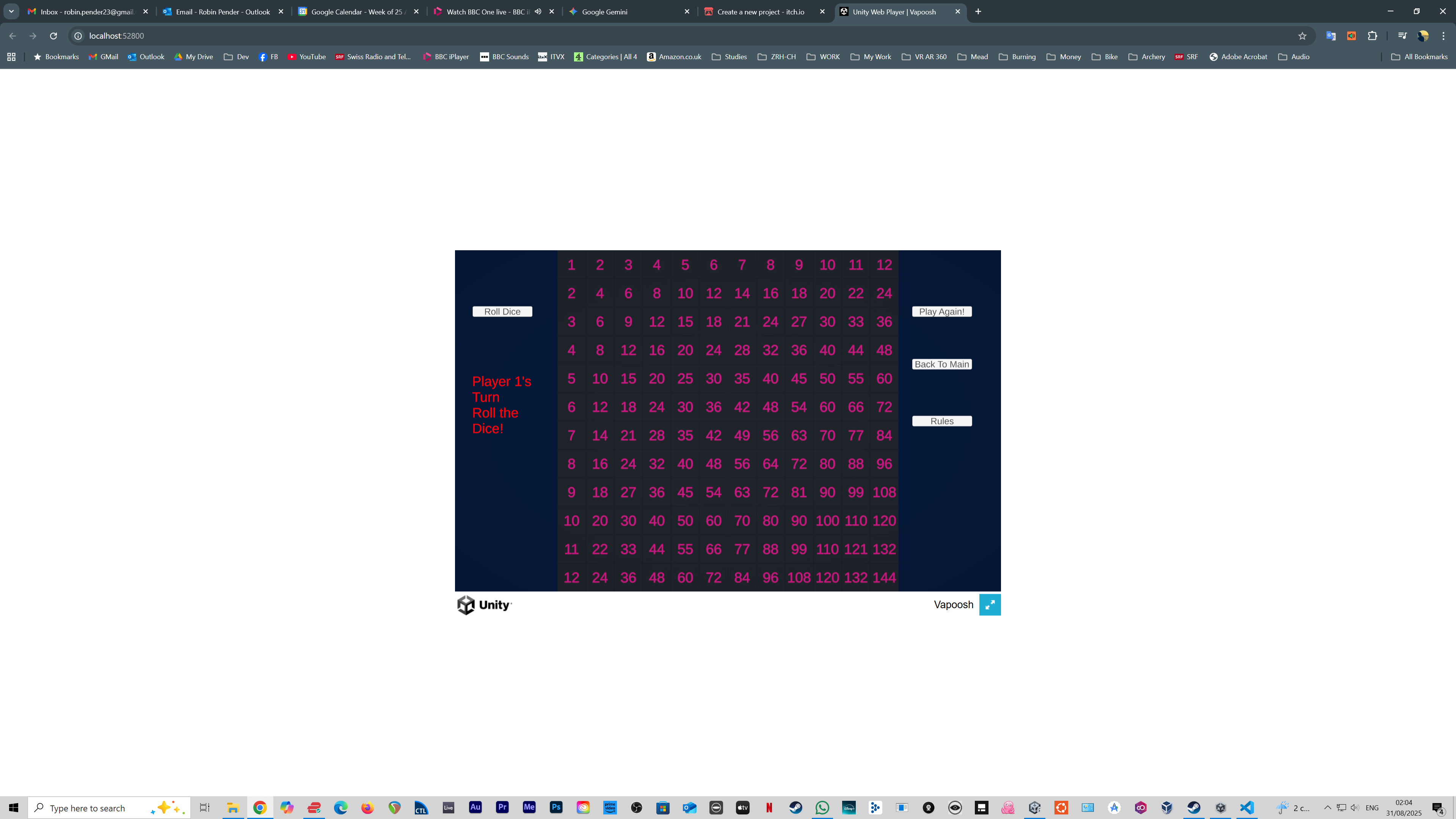Open WhatsApp from the taskbar
Screen dimensions: 1456x819
[x=822, y=808]
